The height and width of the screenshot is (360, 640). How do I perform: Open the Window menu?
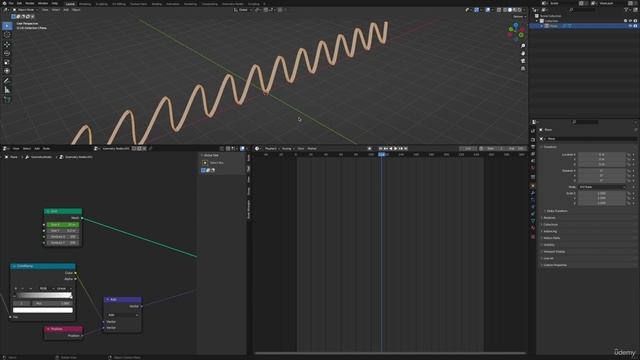tap(43, 3)
